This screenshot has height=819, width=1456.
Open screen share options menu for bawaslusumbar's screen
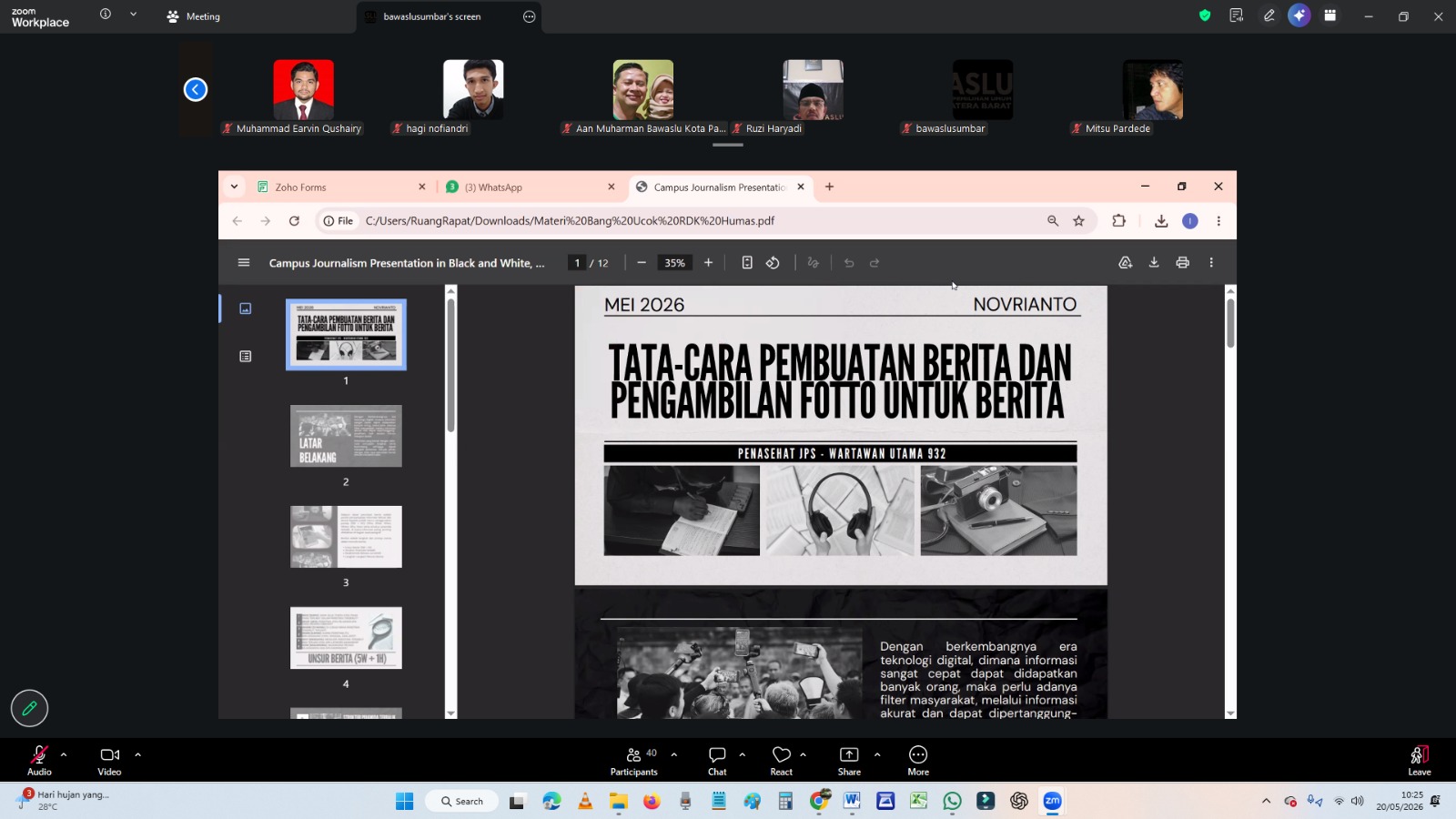click(529, 16)
